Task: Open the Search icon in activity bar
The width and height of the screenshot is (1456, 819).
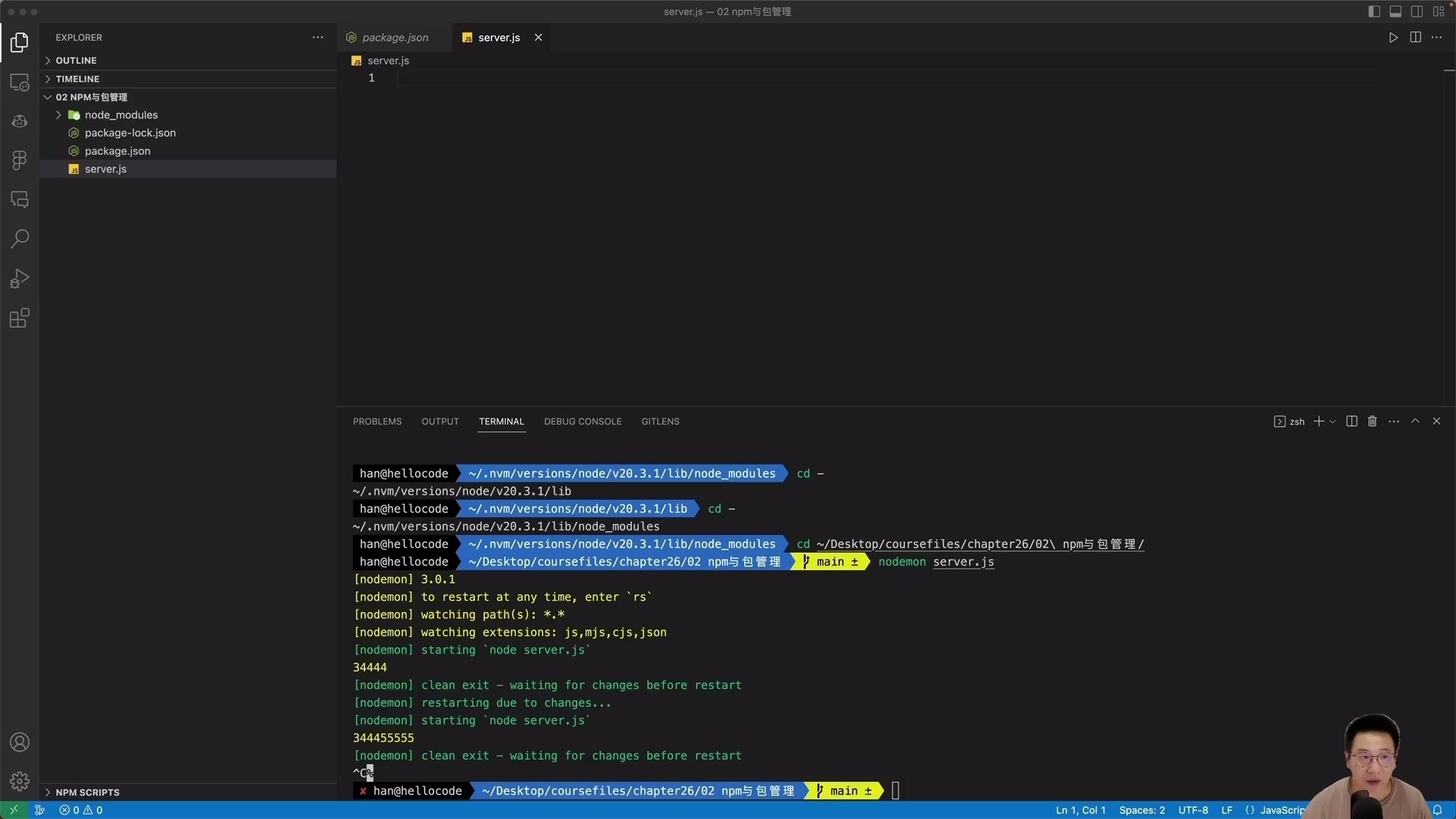Action: 19,239
